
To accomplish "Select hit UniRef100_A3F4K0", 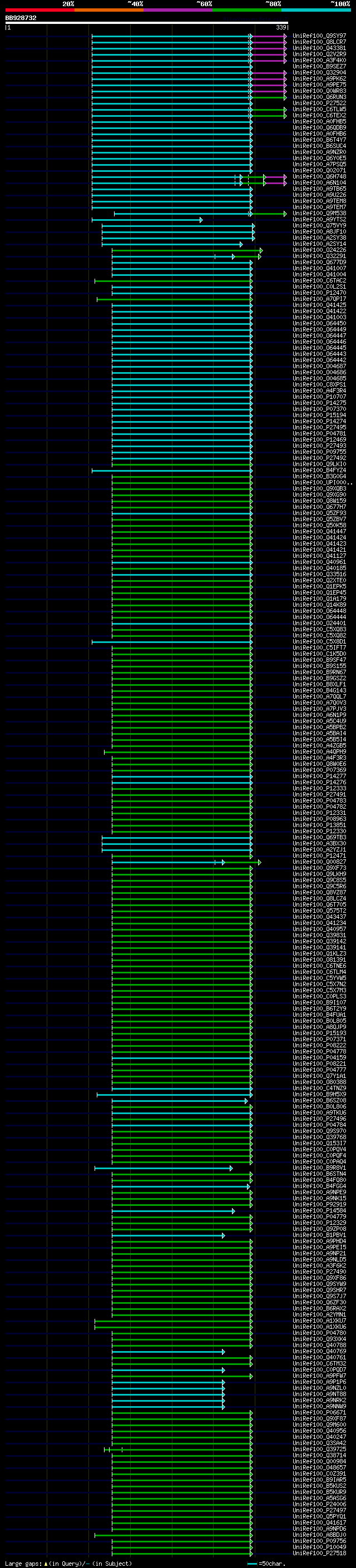I will coord(319,60).
